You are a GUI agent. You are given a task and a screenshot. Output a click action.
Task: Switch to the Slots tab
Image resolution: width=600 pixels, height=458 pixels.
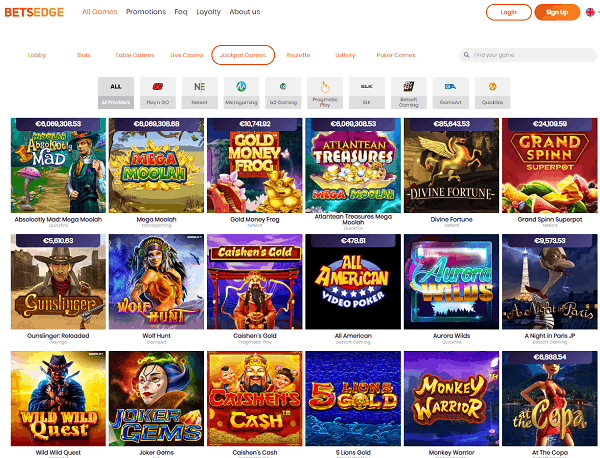point(83,55)
